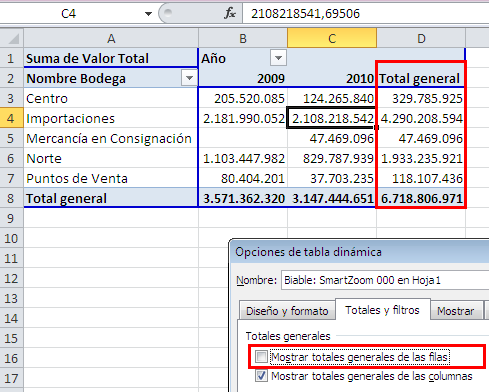Click the Name Box showing C4

[68, 14]
